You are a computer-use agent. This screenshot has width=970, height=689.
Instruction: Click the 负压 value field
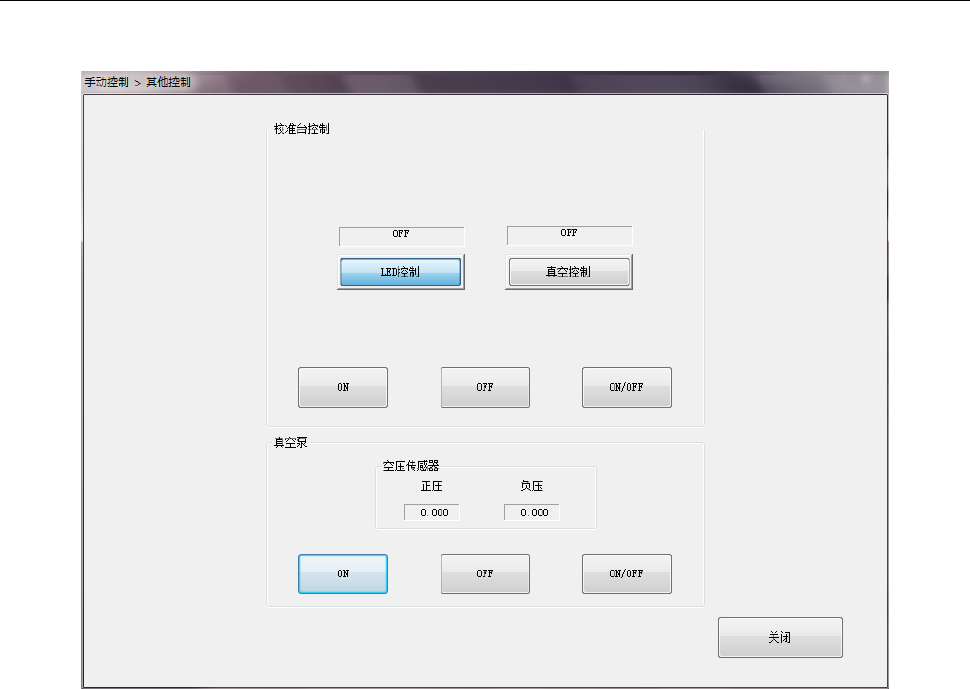tap(532, 512)
